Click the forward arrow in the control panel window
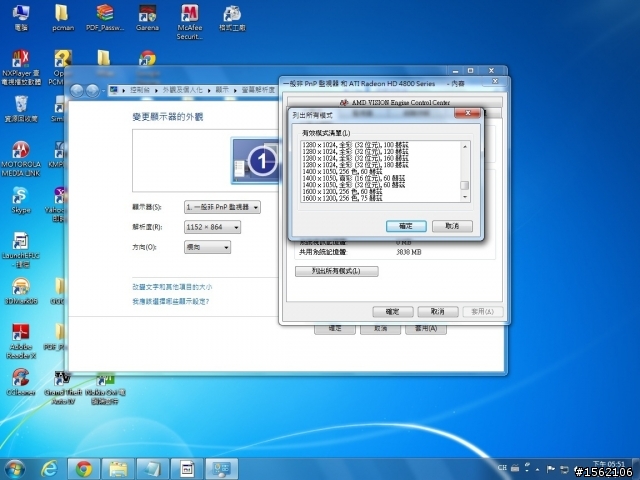 pyautogui.click(x=92, y=90)
